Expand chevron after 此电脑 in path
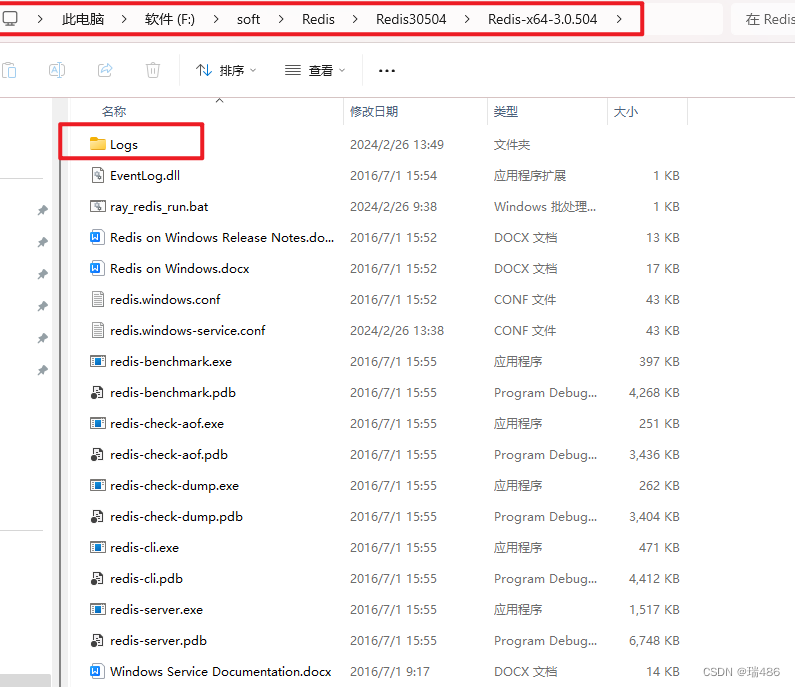The width and height of the screenshot is (795, 687). pos(124,19)
